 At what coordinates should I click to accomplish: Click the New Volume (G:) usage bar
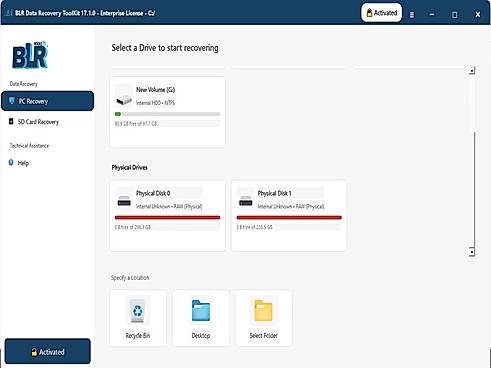click(167, 114)
